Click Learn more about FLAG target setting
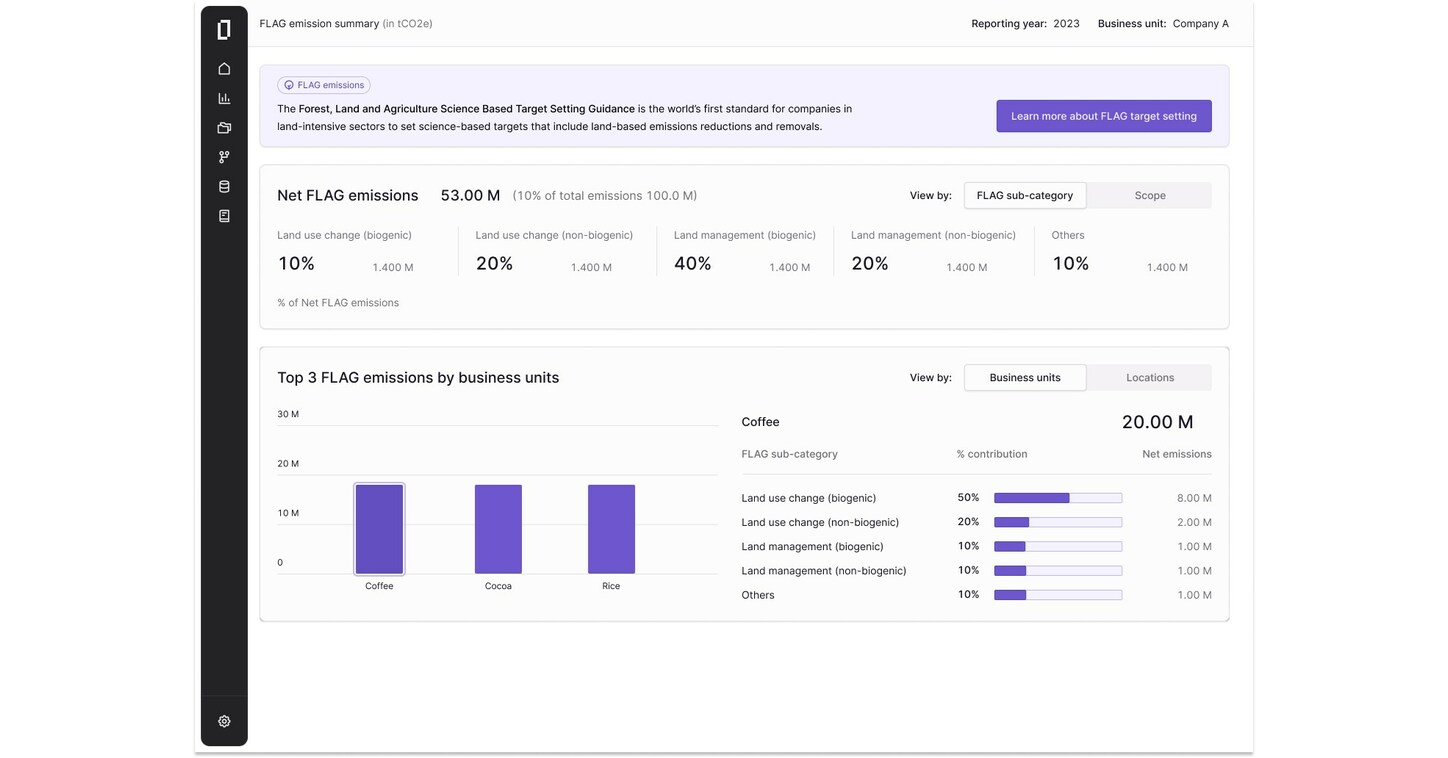 [1103, 116]
